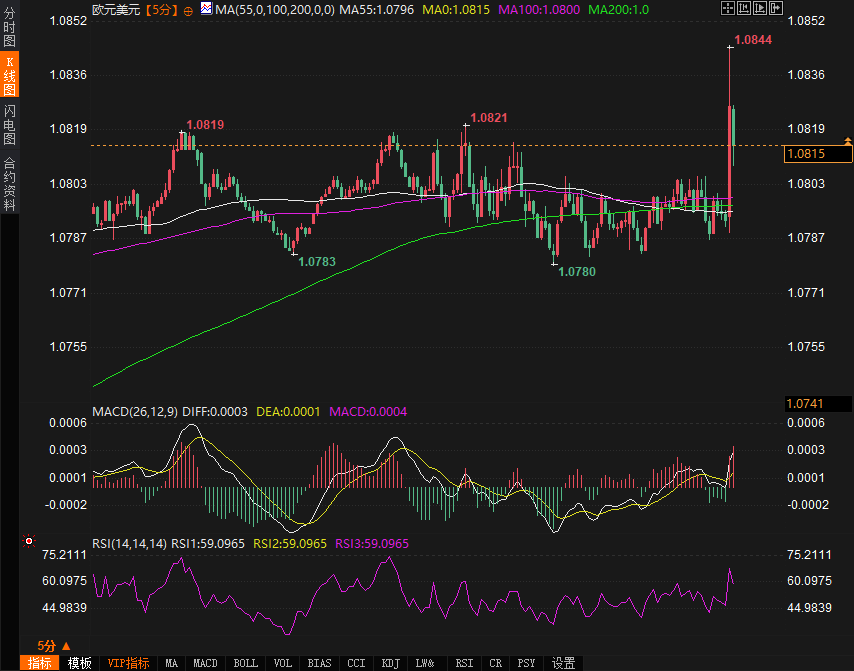This screenshot has width=854, height=671.
Task: Toggle the BOLL indicator
Action: (245, 663)
